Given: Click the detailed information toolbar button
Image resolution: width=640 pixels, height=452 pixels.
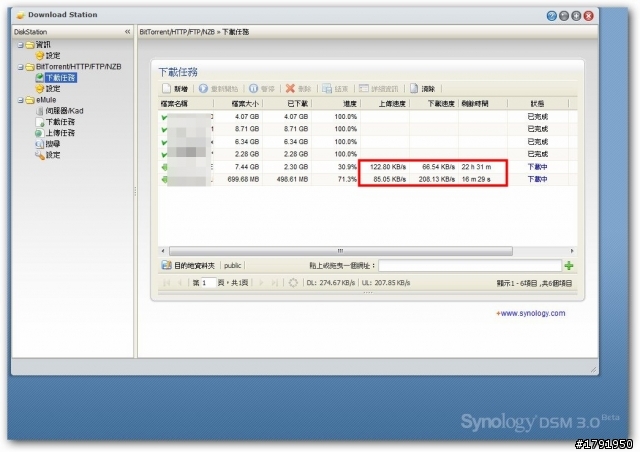Looking at the screenshot, I should 378,89.
